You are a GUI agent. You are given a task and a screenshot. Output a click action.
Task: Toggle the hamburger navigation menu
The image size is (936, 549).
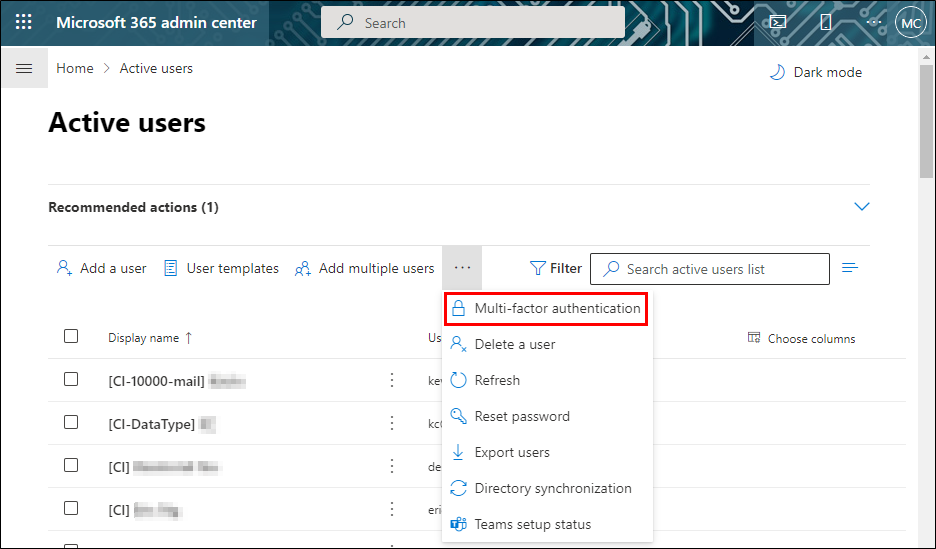pos(24,69)
